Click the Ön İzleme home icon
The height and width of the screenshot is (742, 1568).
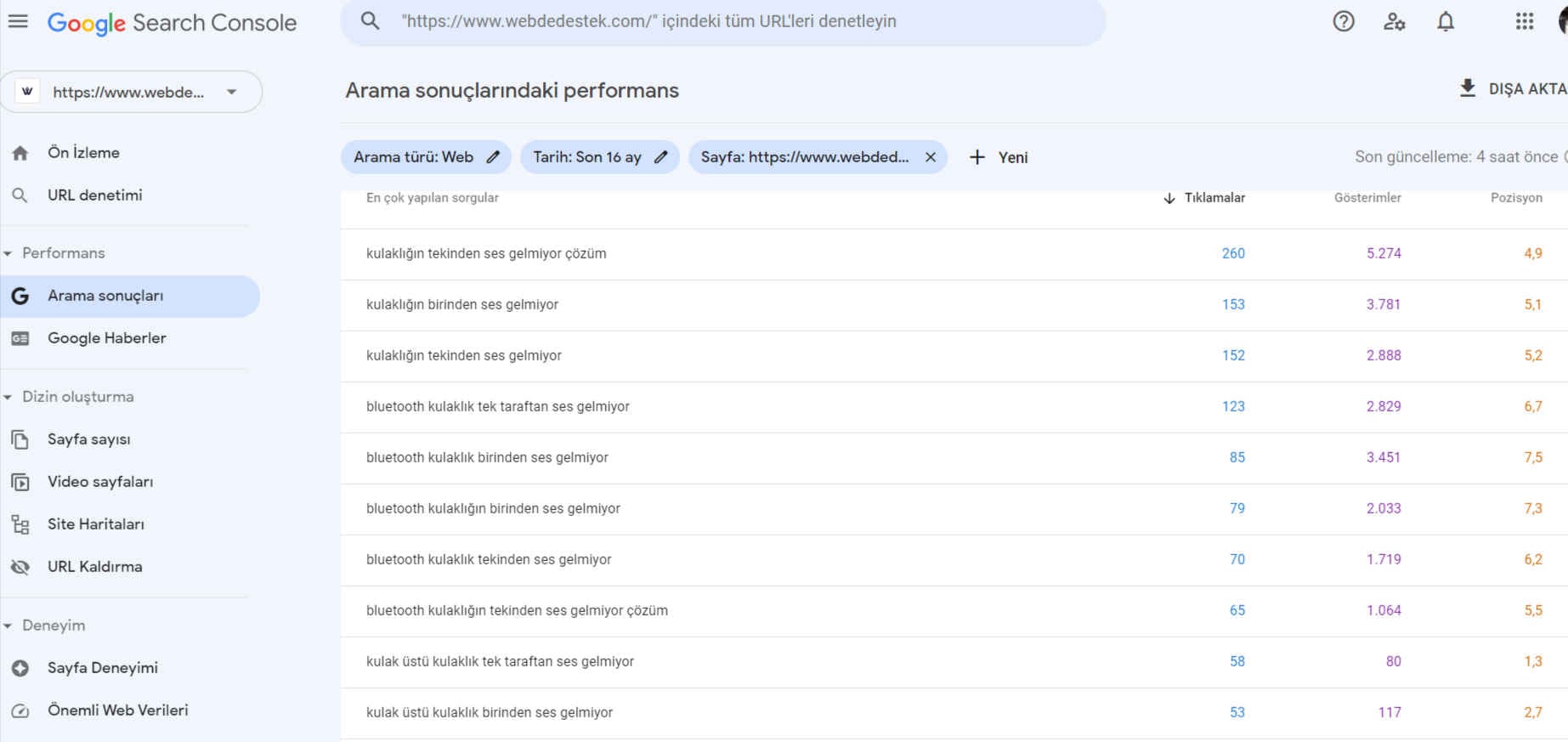20,153
